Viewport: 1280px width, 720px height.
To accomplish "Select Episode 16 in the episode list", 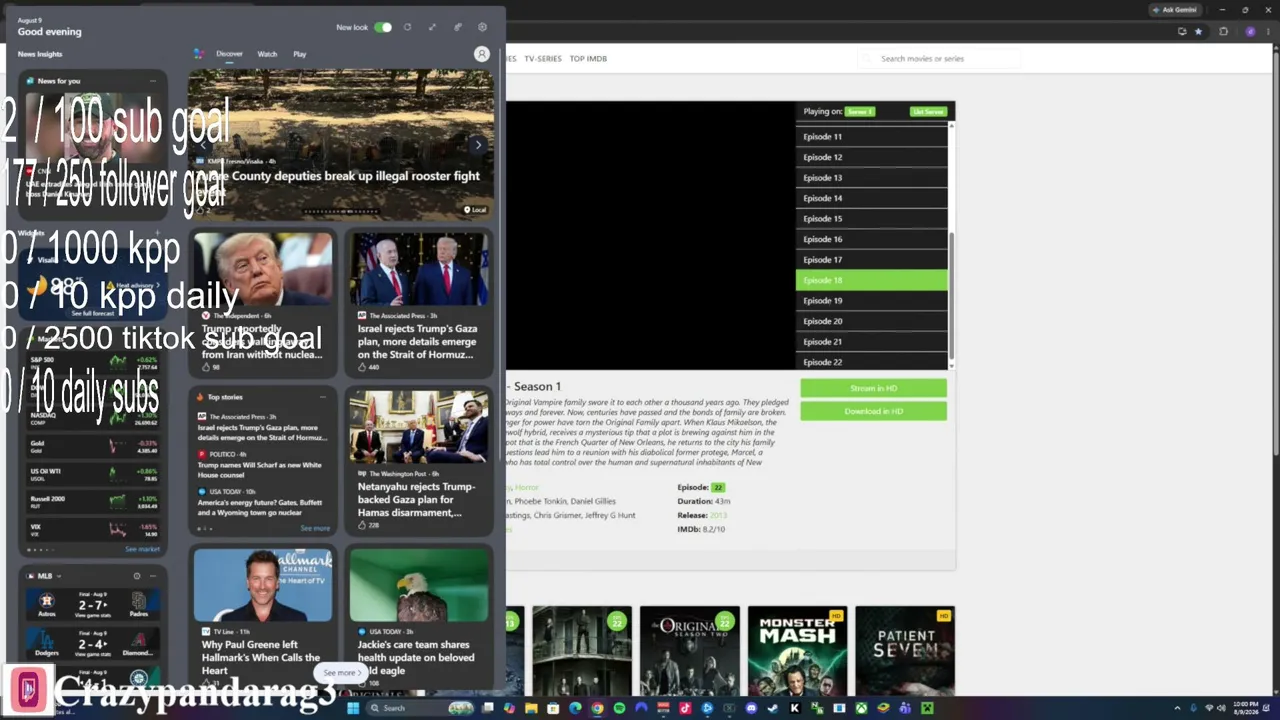I will 871,239.
